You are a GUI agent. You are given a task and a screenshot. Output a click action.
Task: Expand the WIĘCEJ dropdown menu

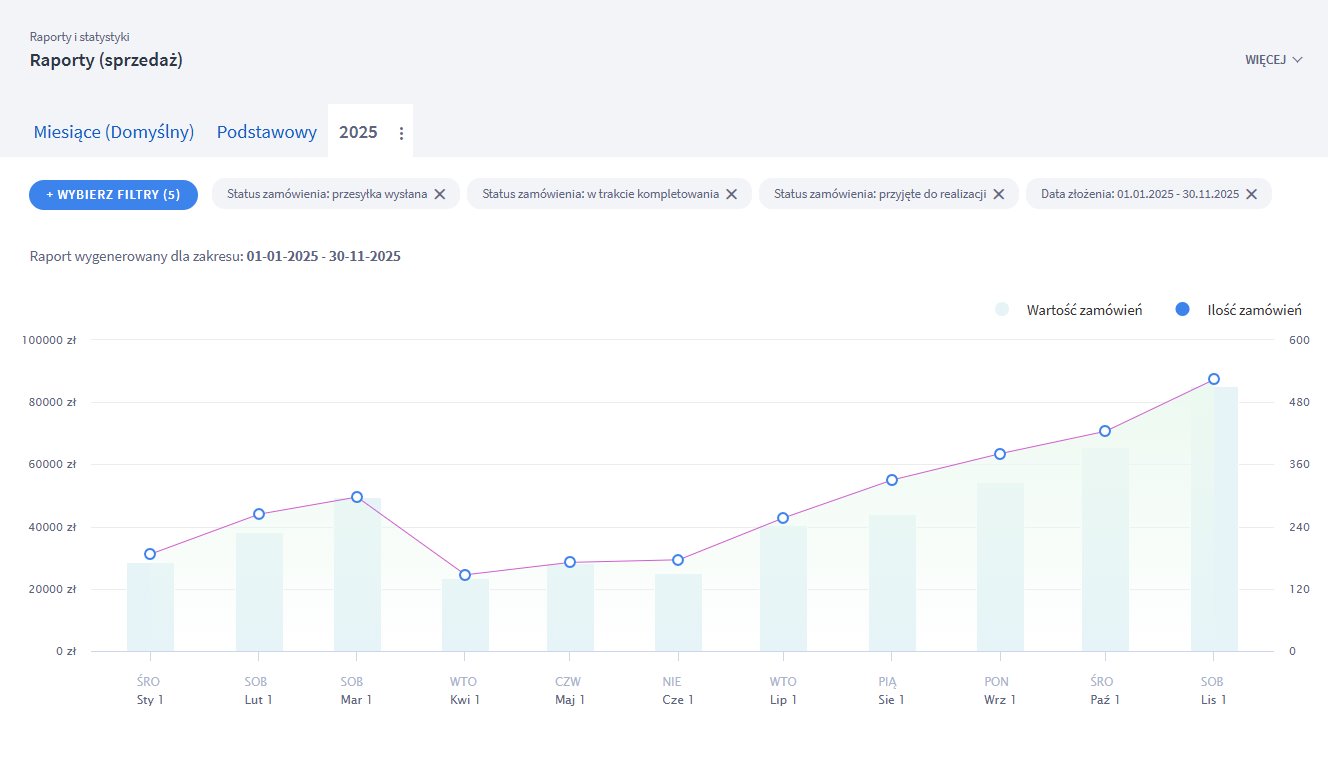point(1273,60)
